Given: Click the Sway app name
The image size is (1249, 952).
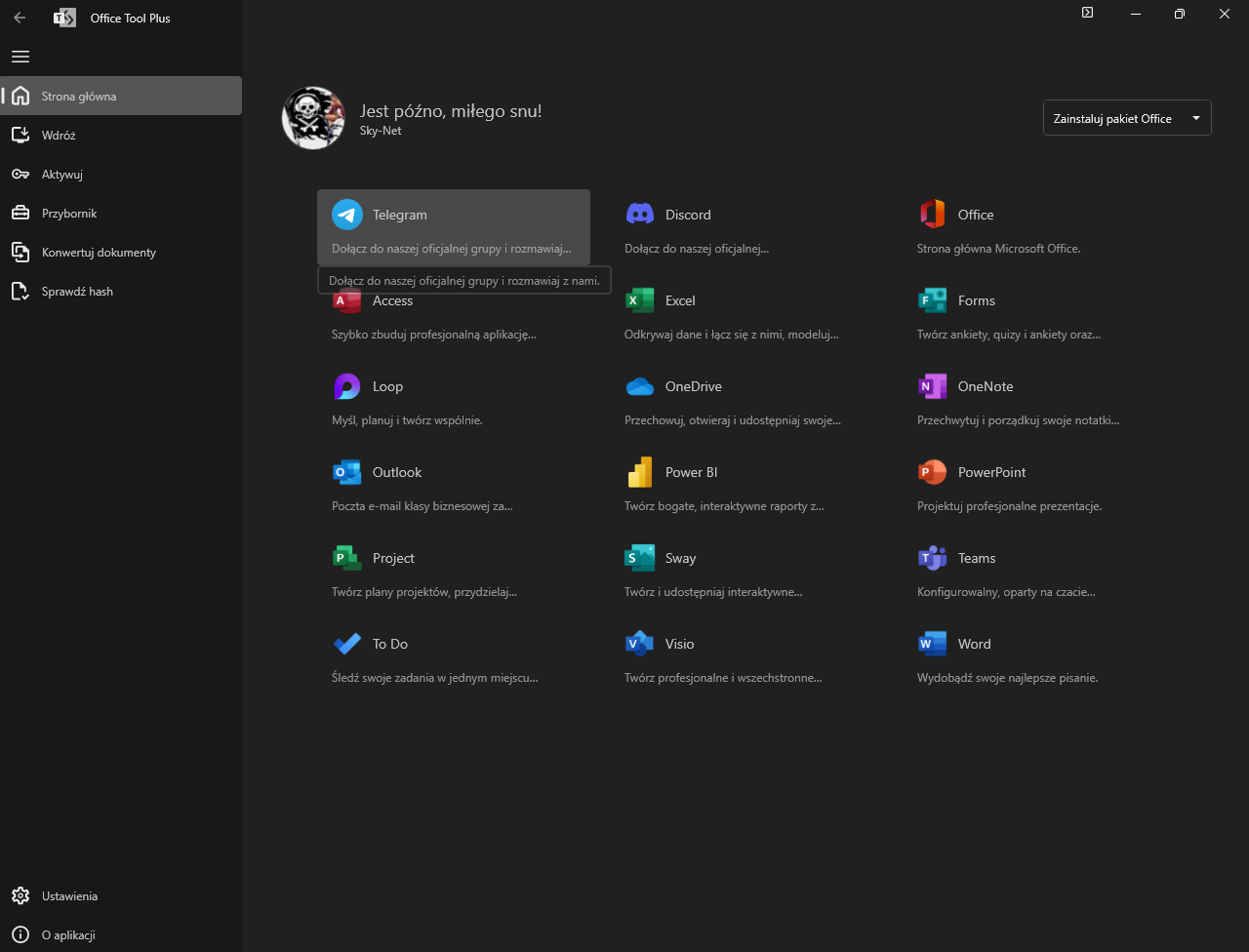Looking at the screenshot, I should point(681,558).
